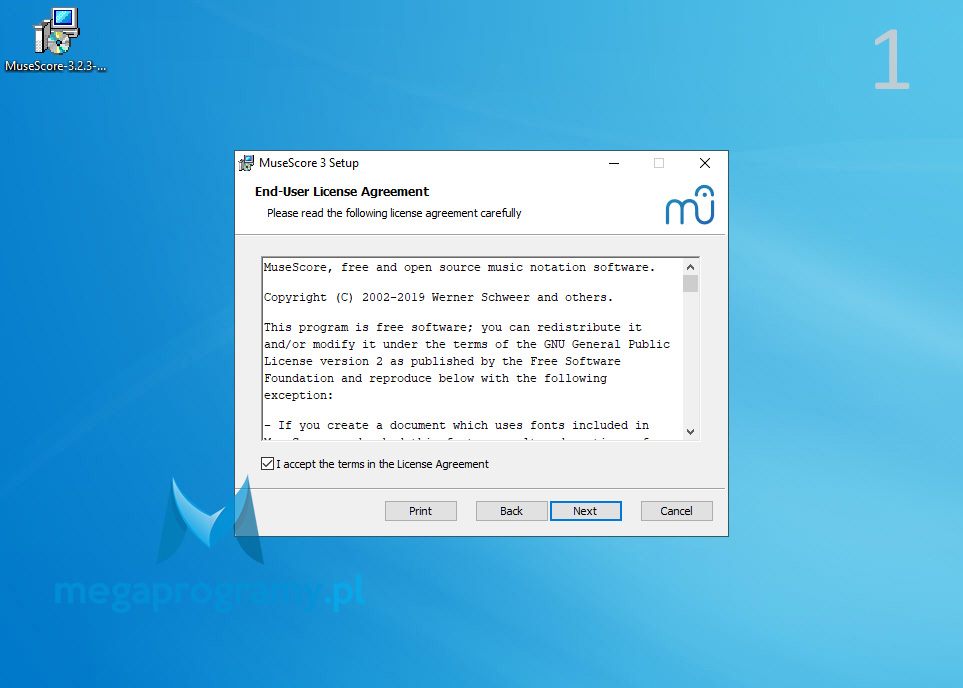
Task: Click the blue MuseScore mu logo
Action: (x=690, y=205)
